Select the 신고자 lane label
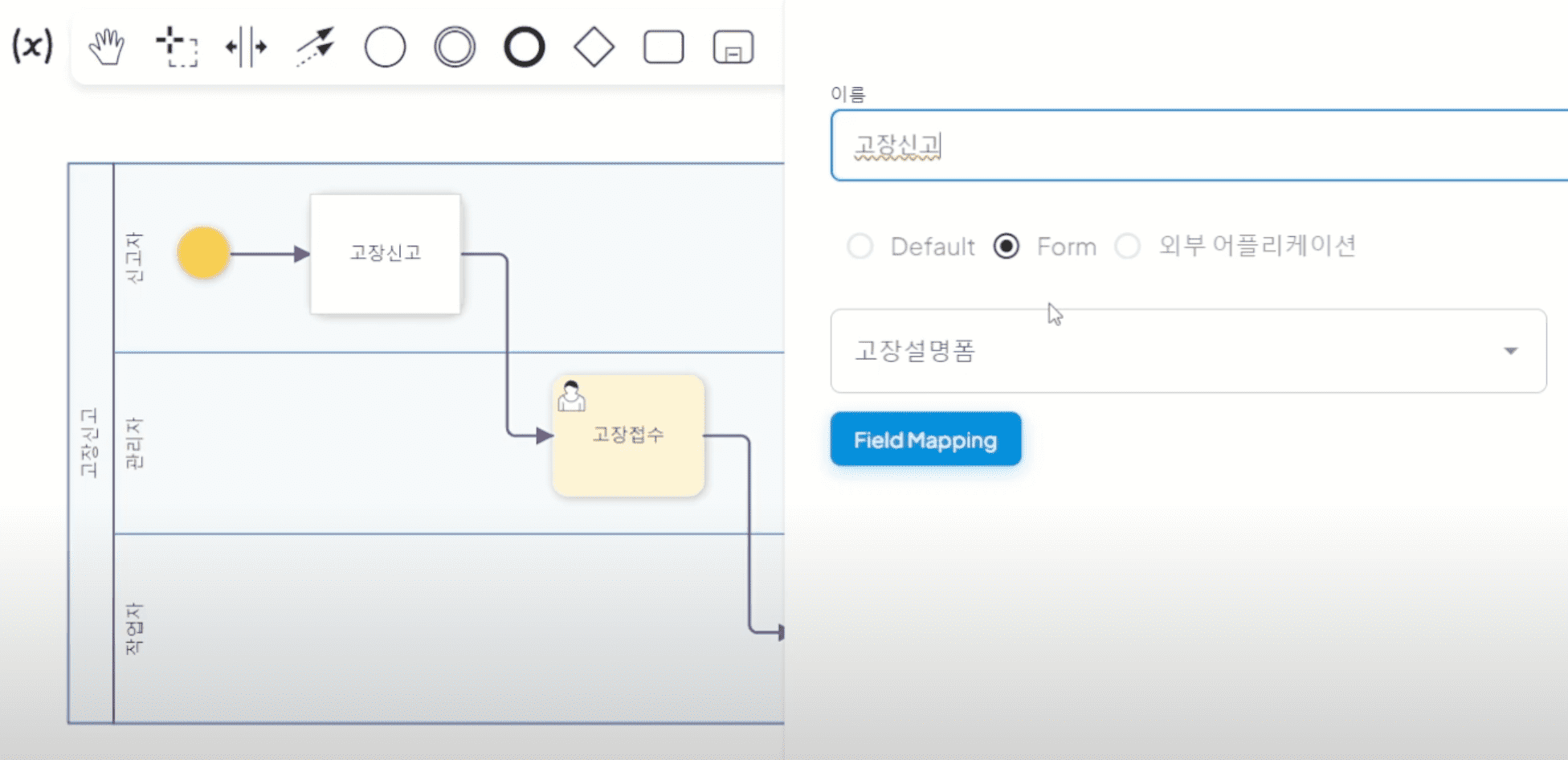 coord(134,258)
